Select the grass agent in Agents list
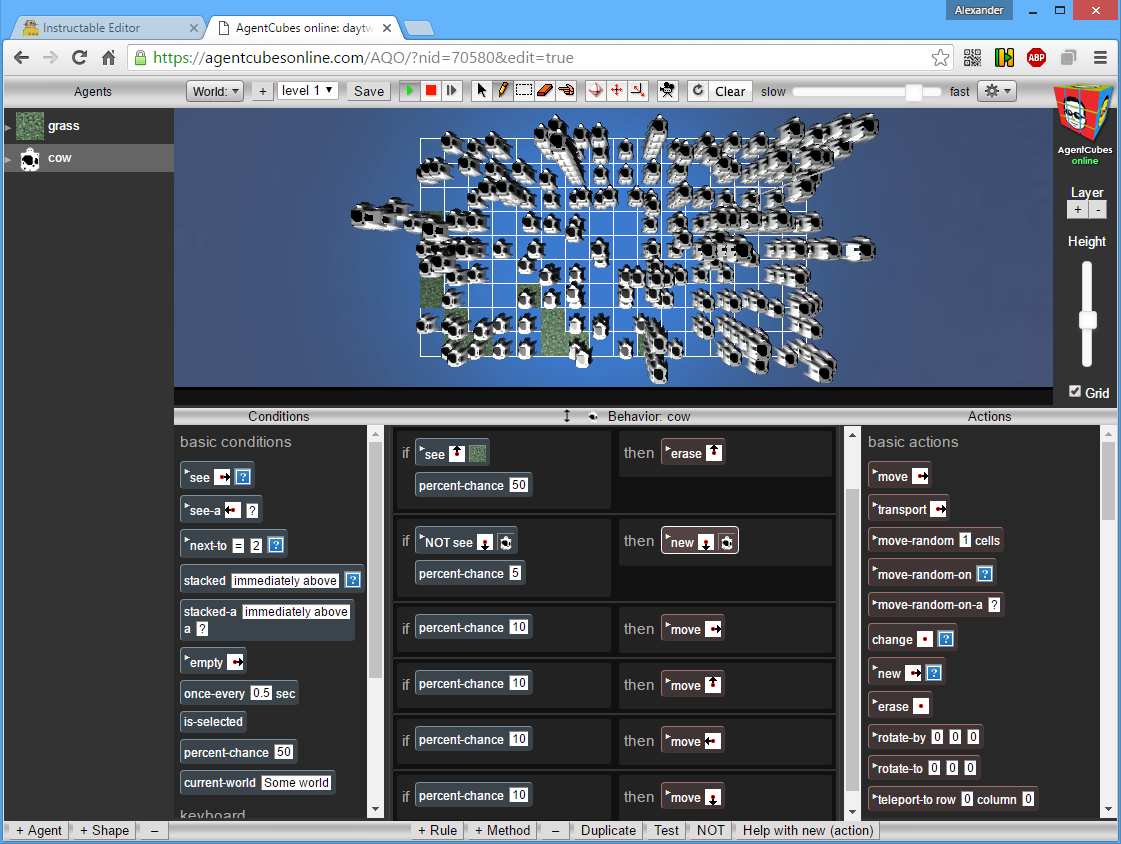 coord(89,126)
